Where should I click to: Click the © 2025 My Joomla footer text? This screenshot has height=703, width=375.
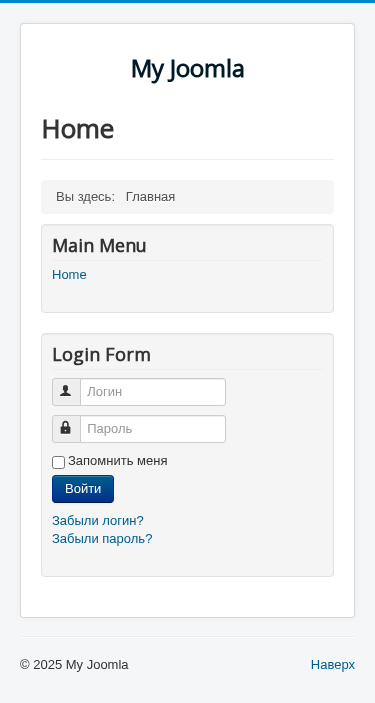74,664
